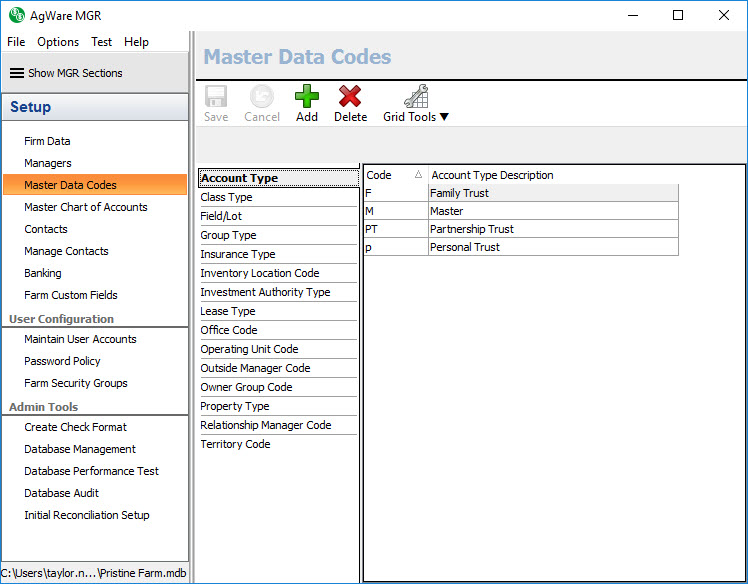Select Master Chart of Accounts in sidebar
This screenshot has height=584, width=748.
[86, 207]
